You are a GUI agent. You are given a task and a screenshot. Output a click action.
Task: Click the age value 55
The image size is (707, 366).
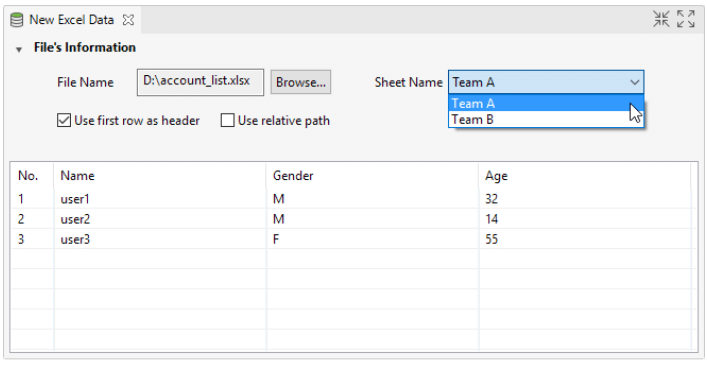pyautogui.click(x=491, y=239)
